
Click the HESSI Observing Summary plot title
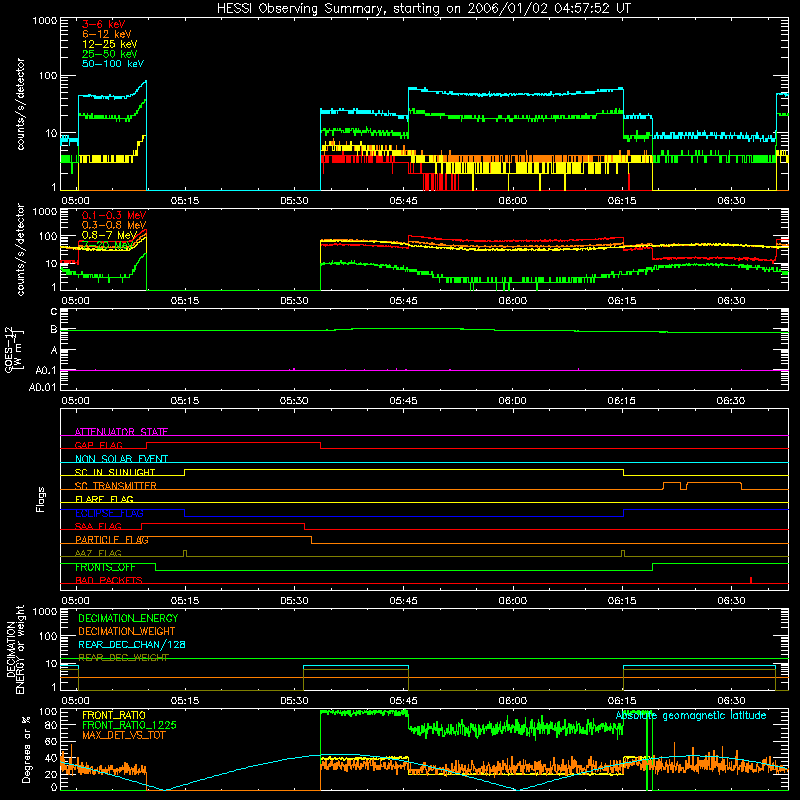click(424, 9)
